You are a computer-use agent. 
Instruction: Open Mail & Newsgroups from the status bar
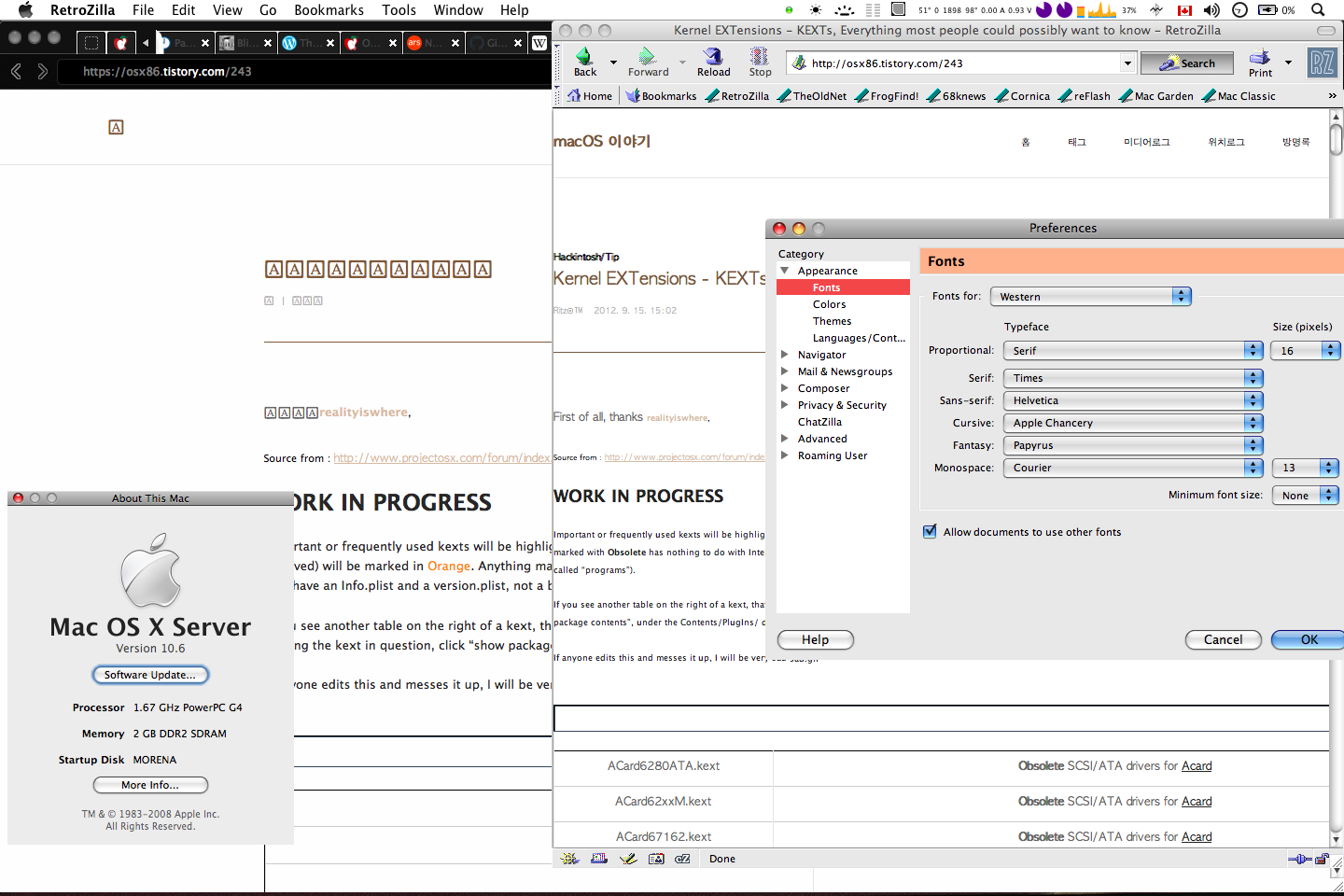tap(599, 859)
